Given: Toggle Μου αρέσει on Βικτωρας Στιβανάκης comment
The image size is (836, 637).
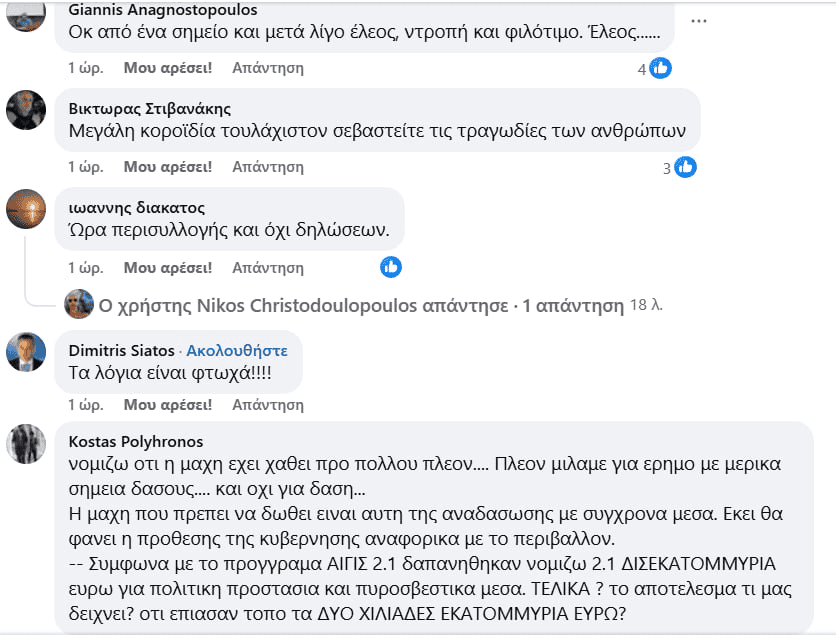Looking at the screenshot, I should 168,167.
